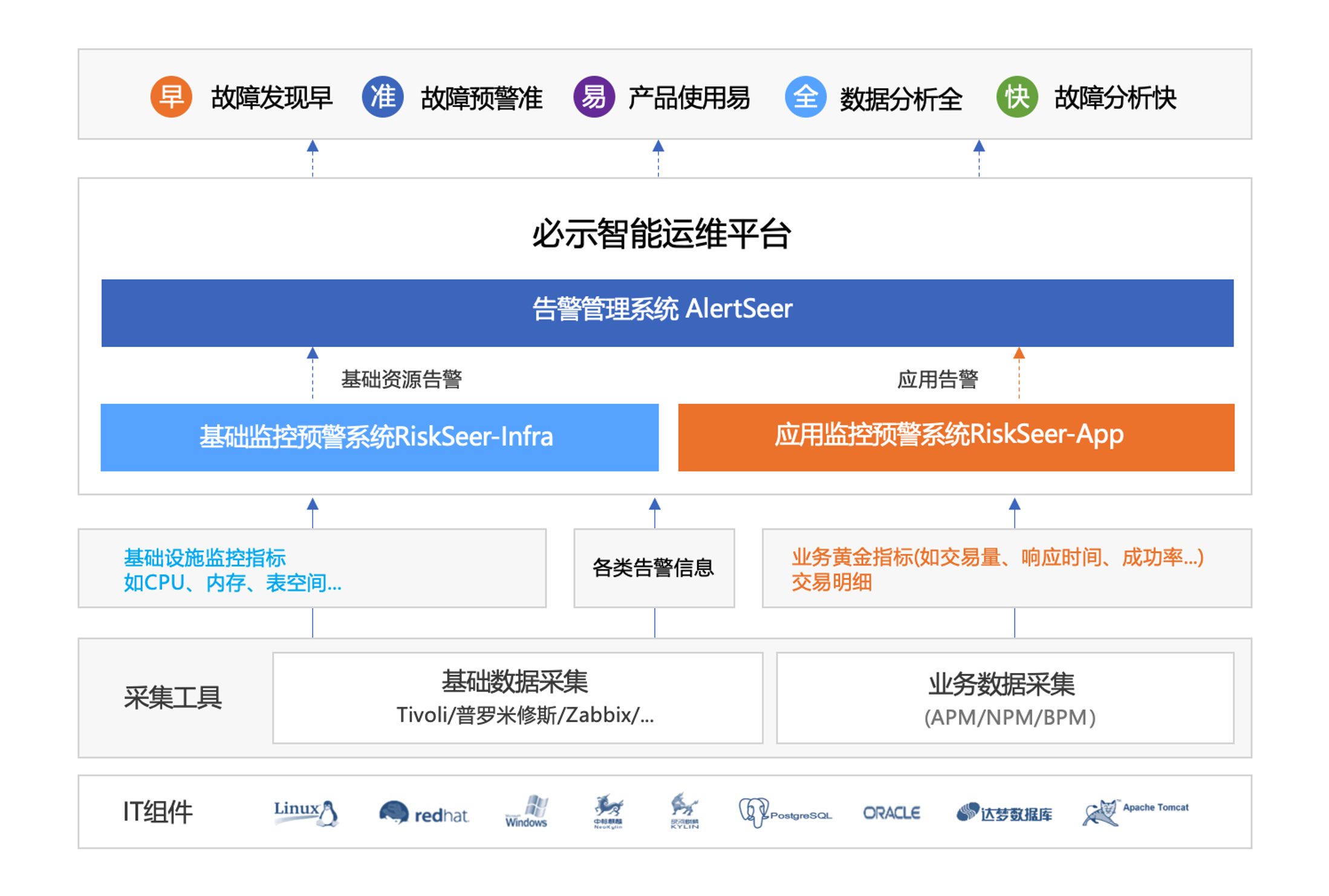Click the green 快 circle icon
1329x896 pixels.
click(x=1017, y=97)
